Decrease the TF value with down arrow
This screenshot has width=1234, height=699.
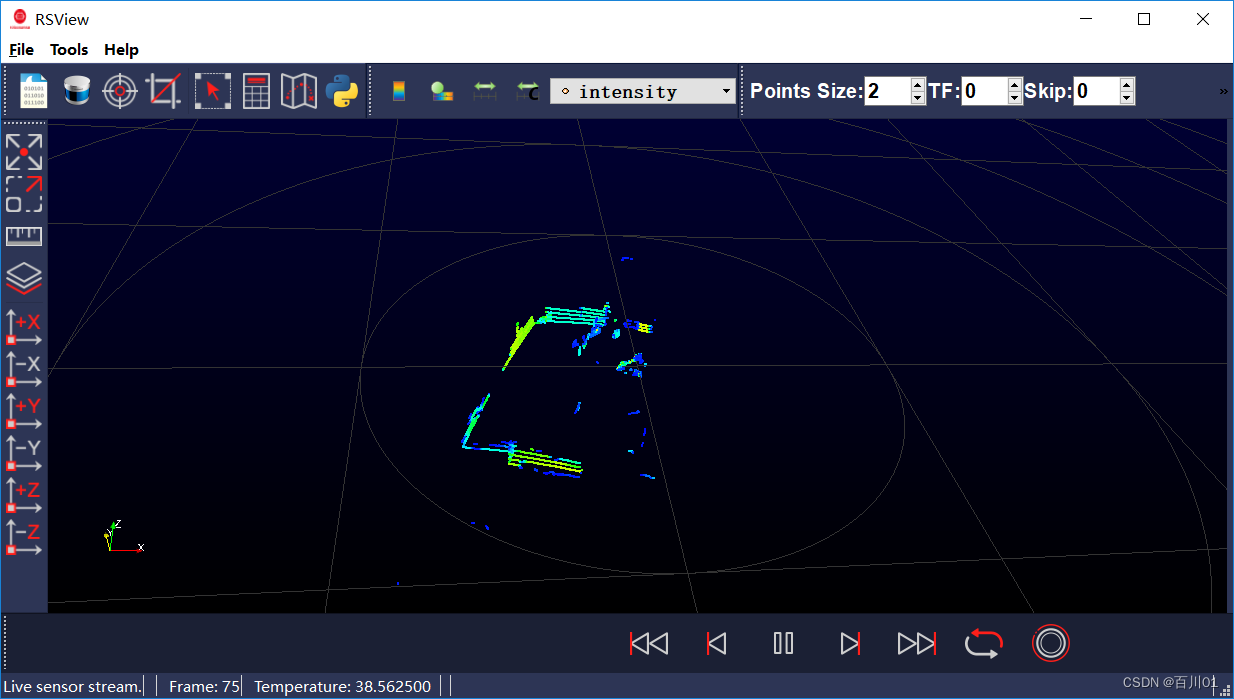coord(1015,98)
